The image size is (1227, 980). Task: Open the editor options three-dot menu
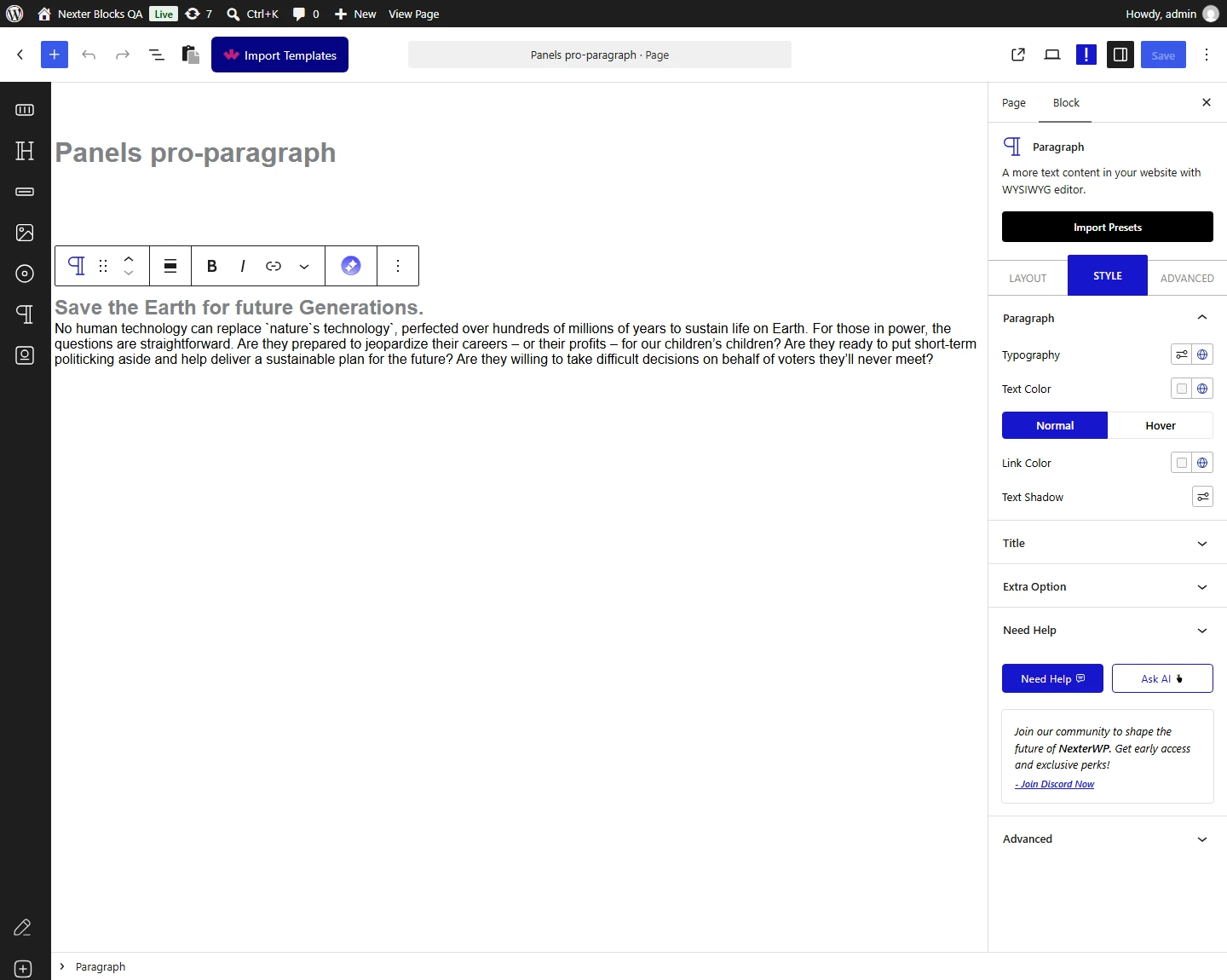[x=1207, y=55]
